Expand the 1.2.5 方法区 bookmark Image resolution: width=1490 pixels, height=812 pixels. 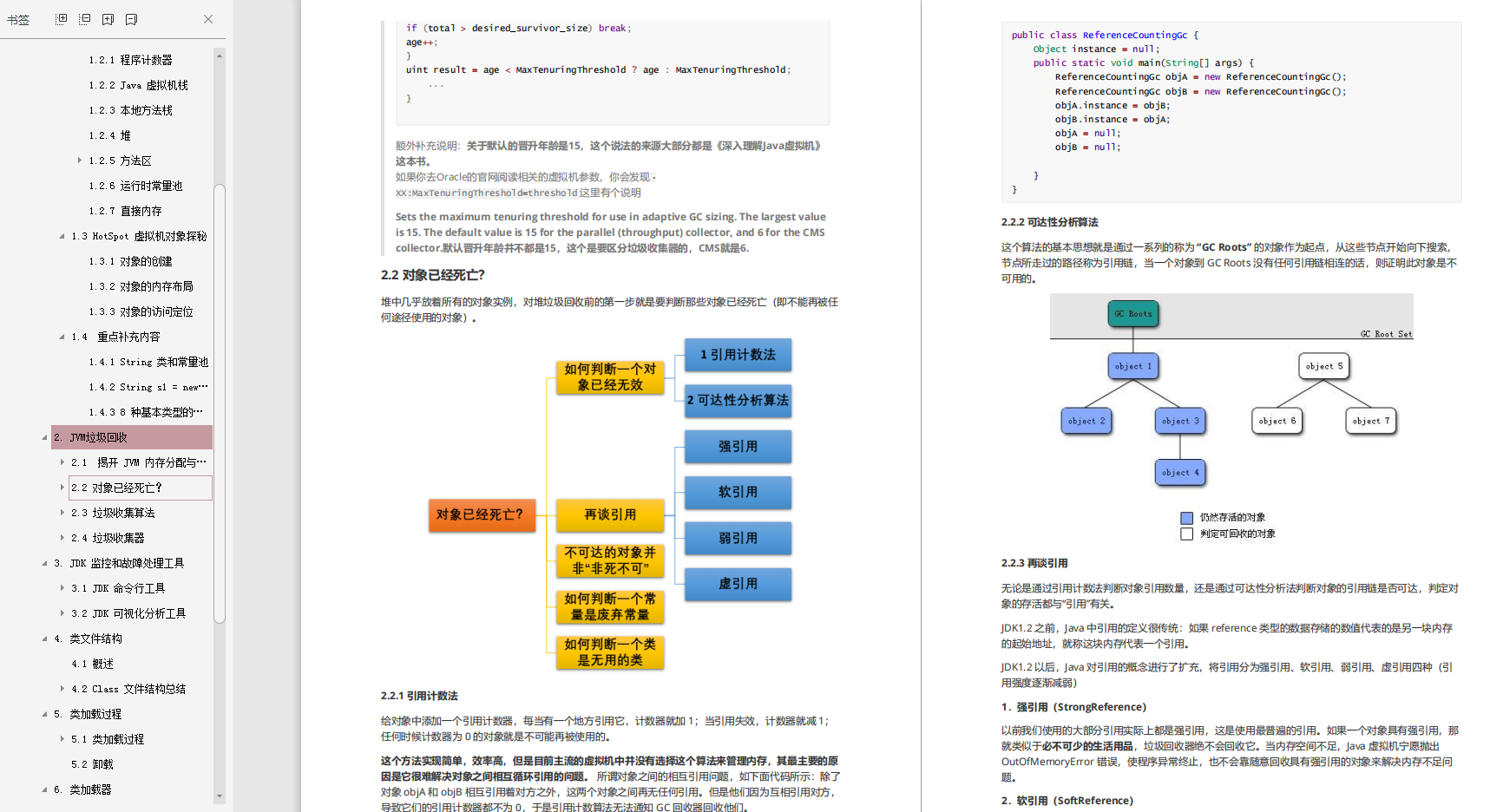(79, 160)
